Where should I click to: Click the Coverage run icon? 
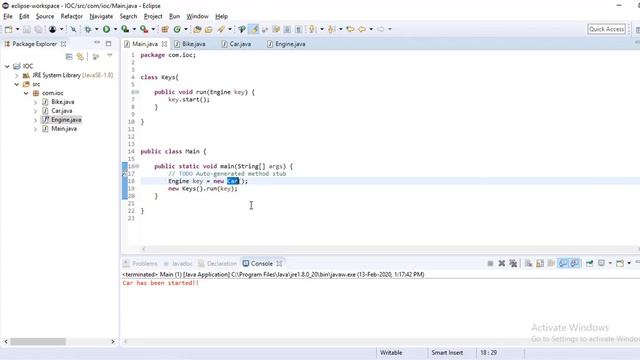click(125, 29)
